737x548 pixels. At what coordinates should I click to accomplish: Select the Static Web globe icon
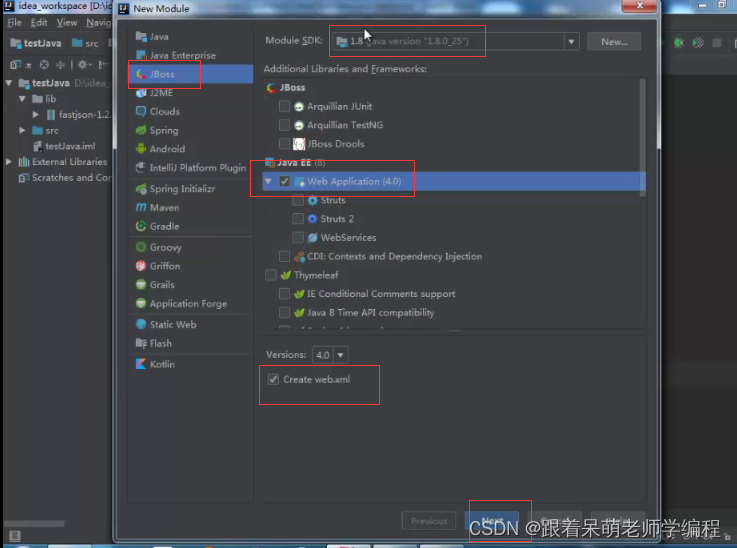coord(141,324)
